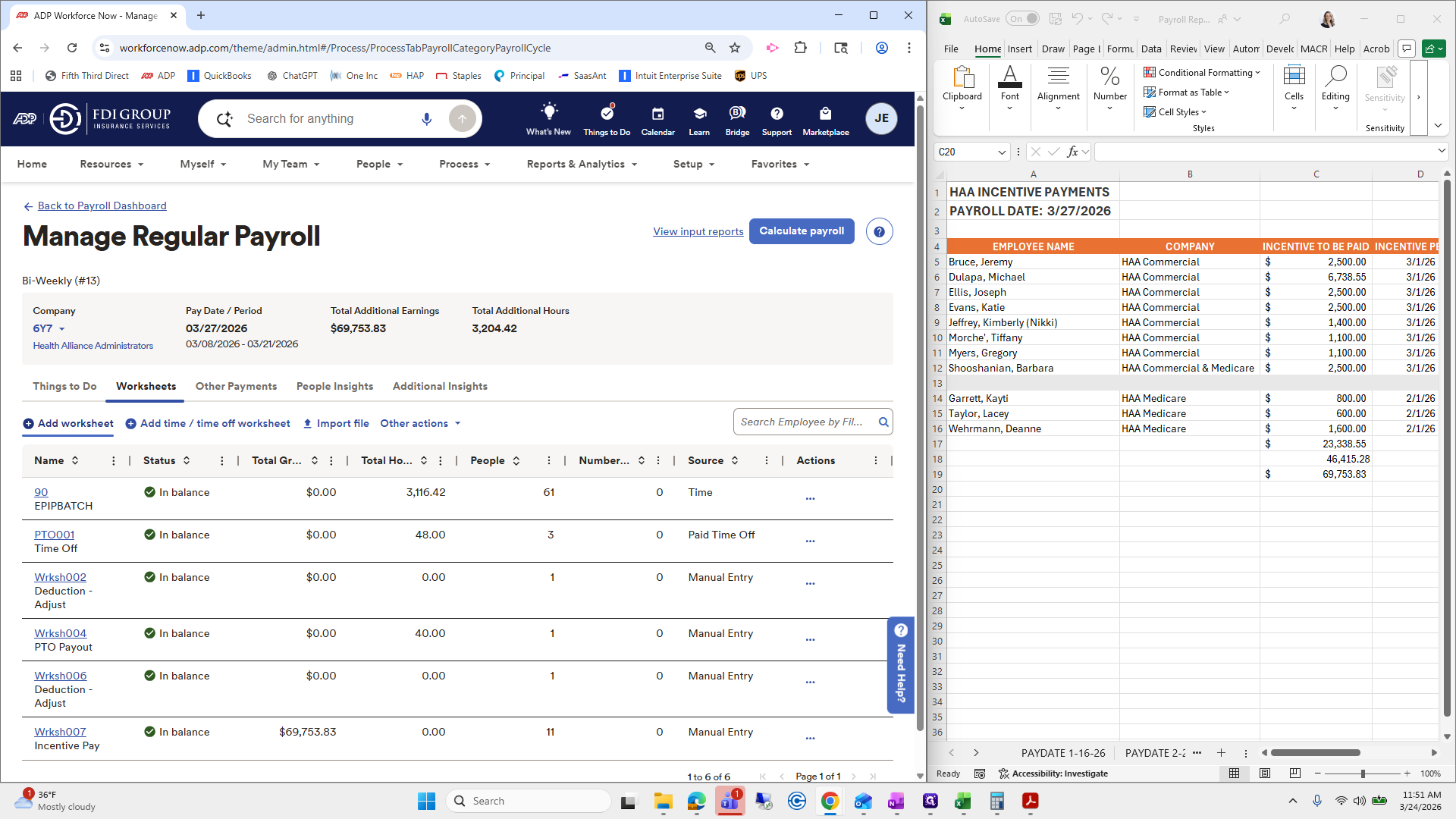Open Conditional Formatting in Excel ribbon

(x=1203, y=73)
